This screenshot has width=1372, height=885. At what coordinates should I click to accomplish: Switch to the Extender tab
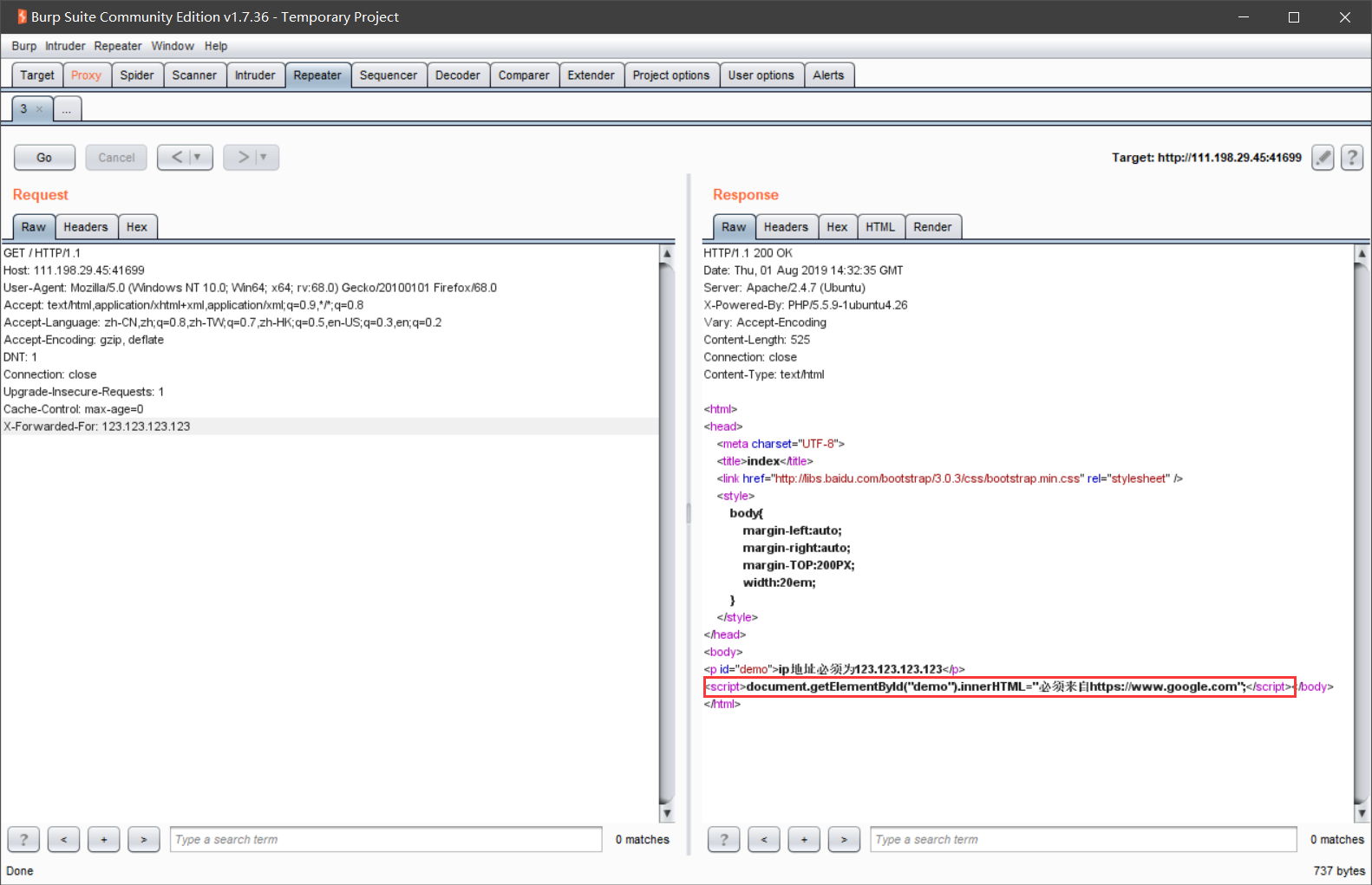click(591, 75)
